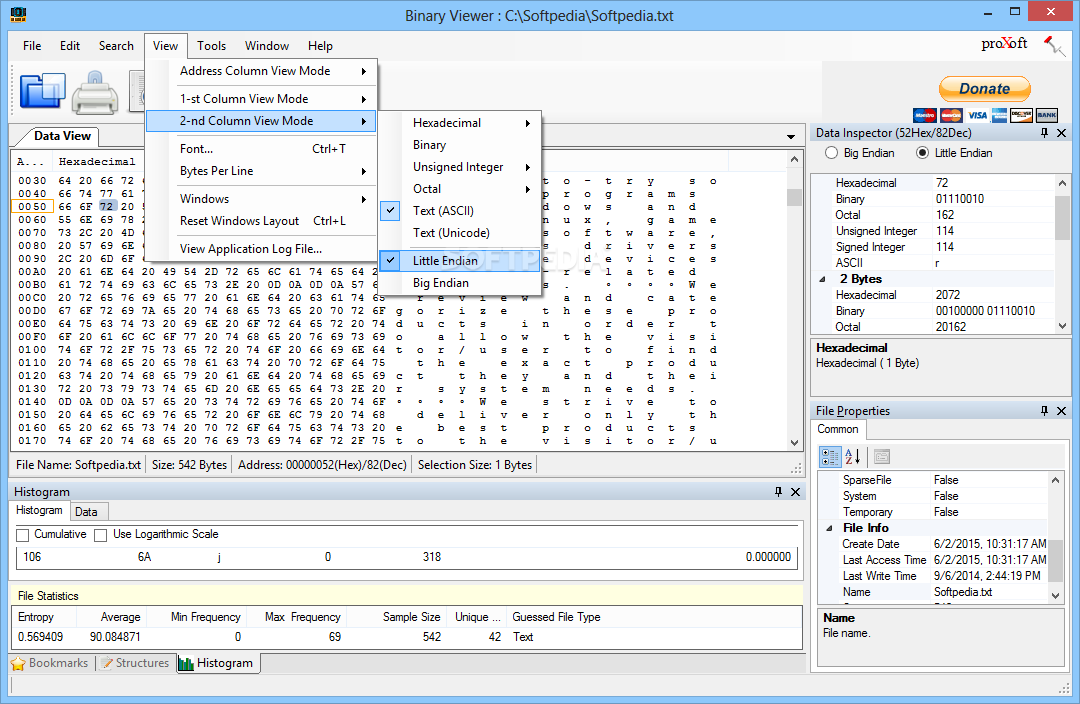
Task: Click the checkmark next to Text (ASCII)
Action: (x=391, y=211)
